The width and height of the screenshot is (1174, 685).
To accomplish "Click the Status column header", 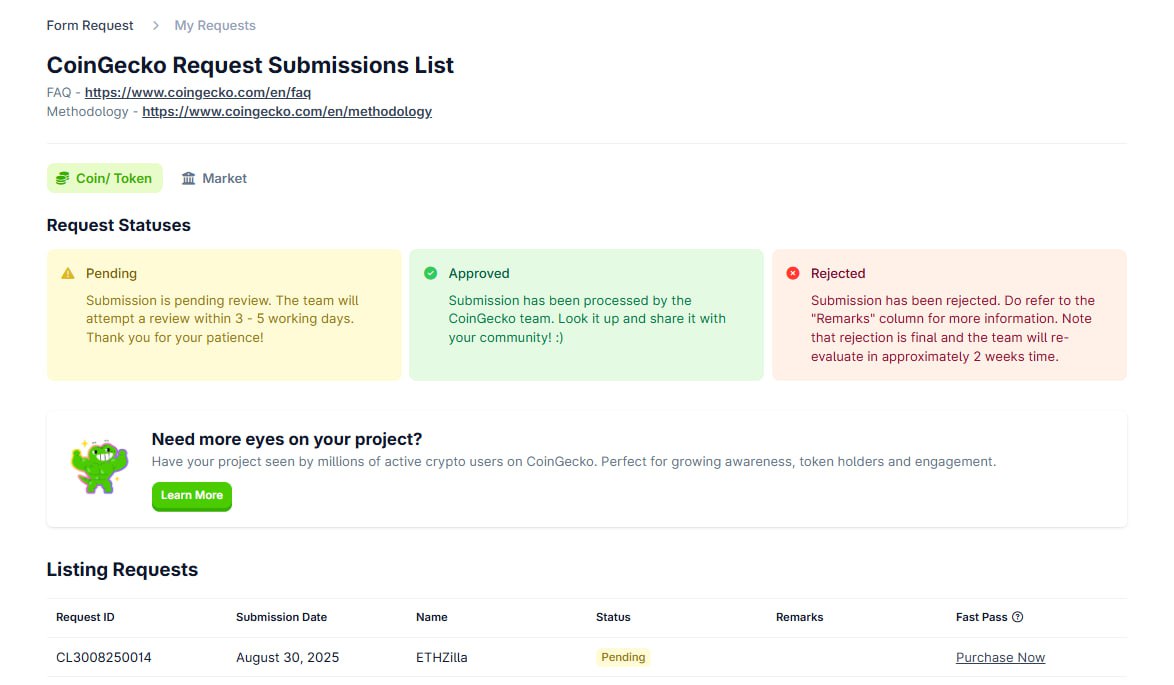I will [x=613, y=617].
